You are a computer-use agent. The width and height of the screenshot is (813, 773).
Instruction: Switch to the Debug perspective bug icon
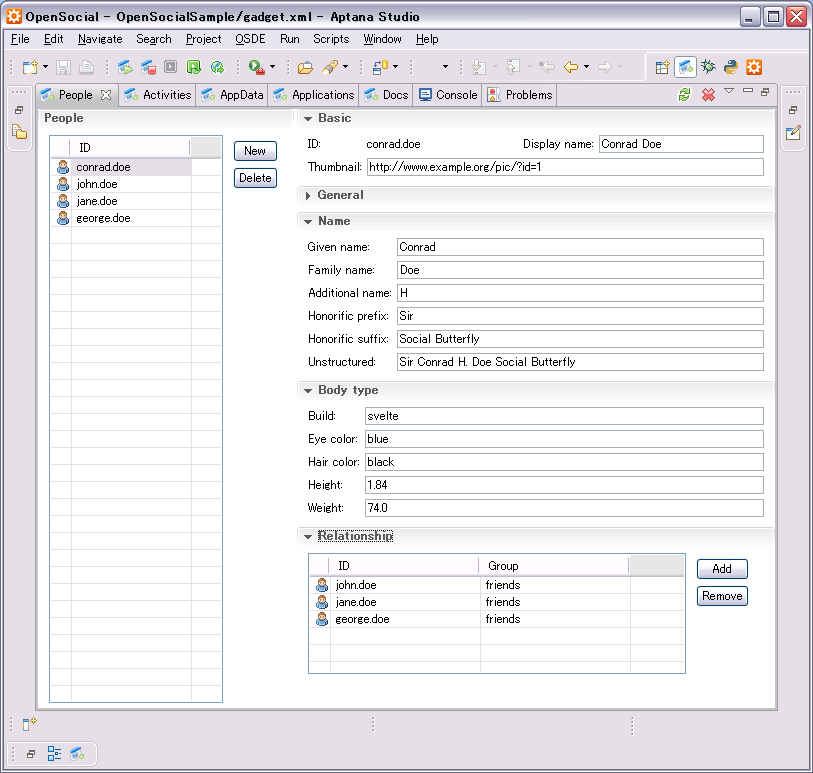pos(708,67)
